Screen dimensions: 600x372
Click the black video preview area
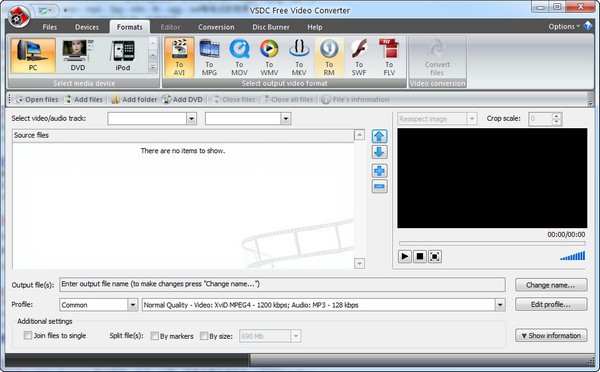pos(492,178)
